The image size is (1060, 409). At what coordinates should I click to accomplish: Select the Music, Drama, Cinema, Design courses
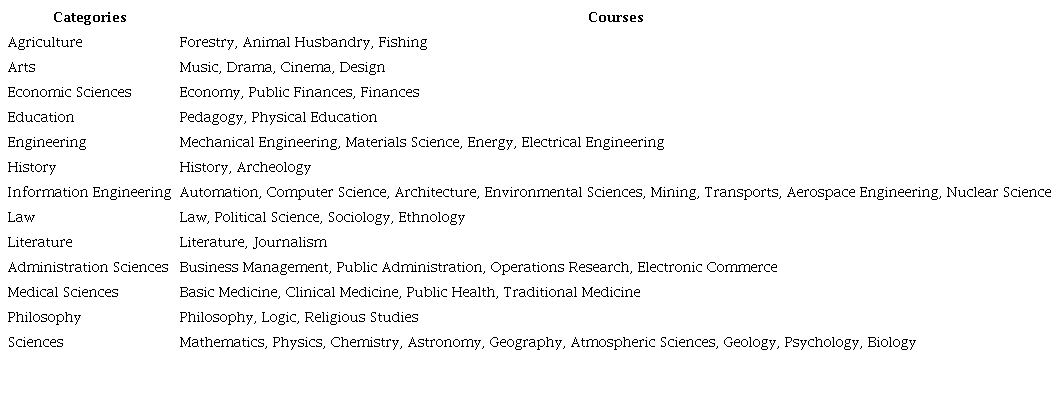[x=282, y=68]
